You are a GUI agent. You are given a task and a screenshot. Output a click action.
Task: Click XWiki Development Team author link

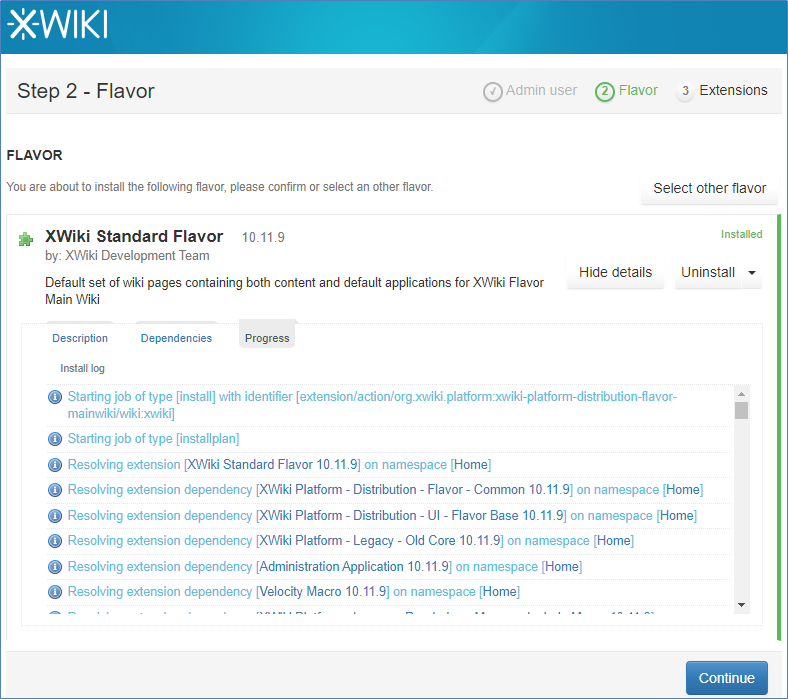tap(137, 256)
